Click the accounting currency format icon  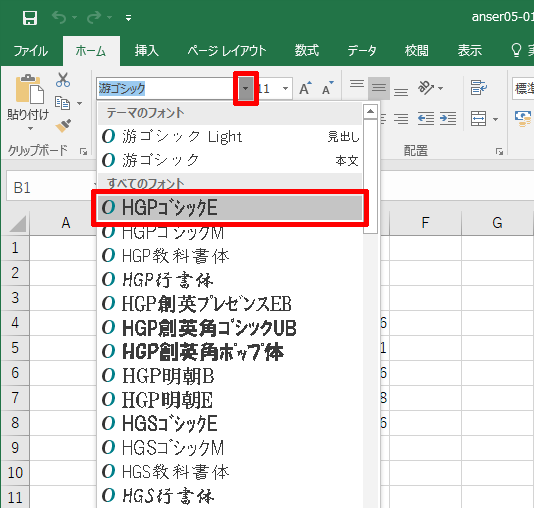(x=523, y=118)
